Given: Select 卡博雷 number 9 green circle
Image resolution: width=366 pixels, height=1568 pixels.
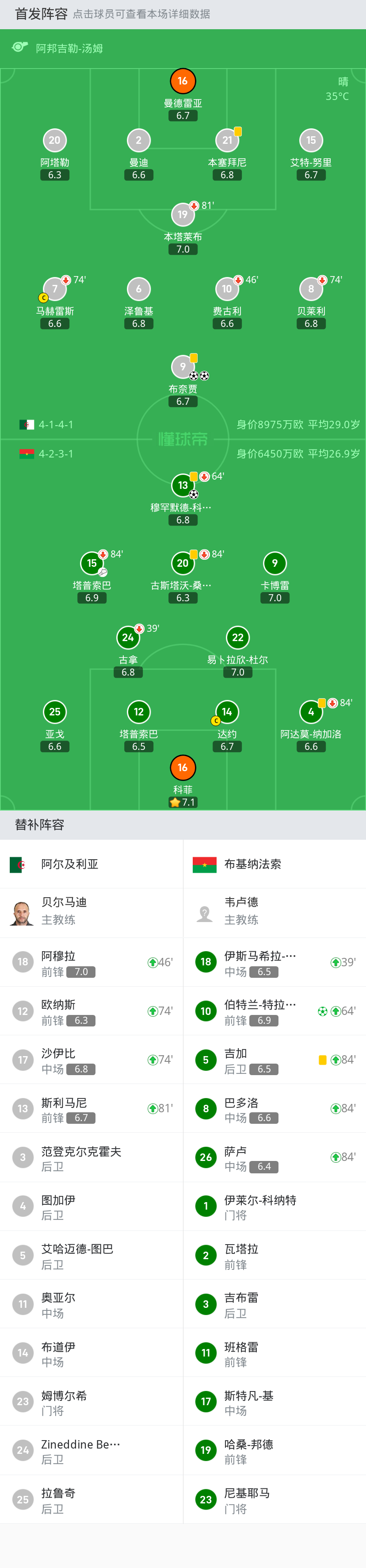Looking at the screenshot, I should (275, 563).
